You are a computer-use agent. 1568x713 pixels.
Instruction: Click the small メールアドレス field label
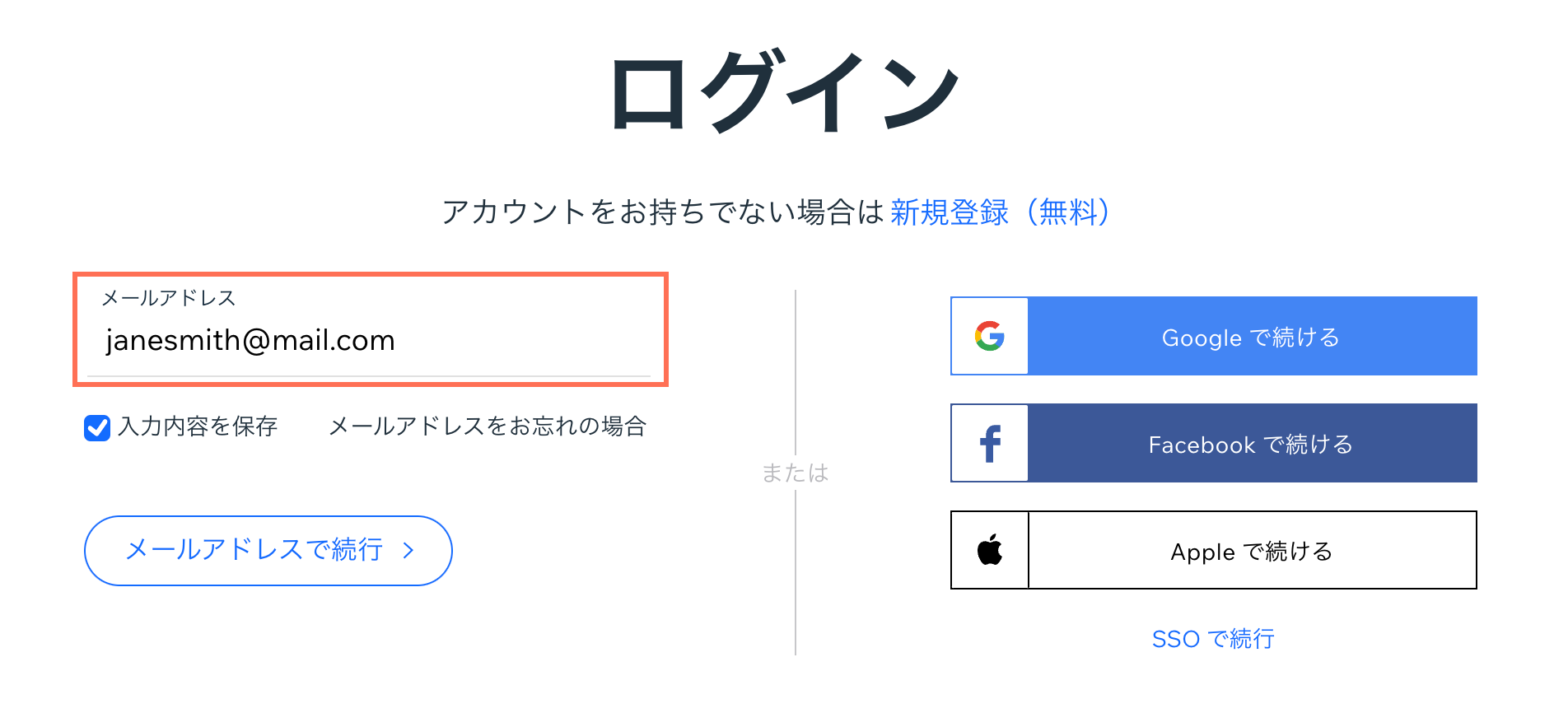point(169,298)
